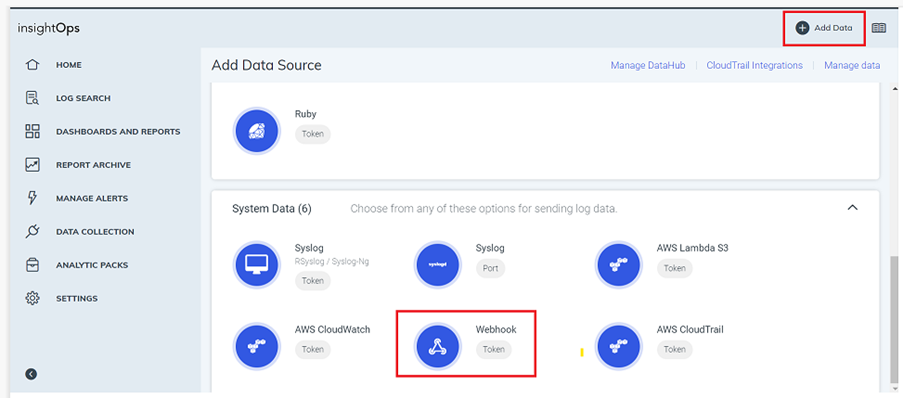
Task: Click the Token badge under Webhook
Action: 494,350
